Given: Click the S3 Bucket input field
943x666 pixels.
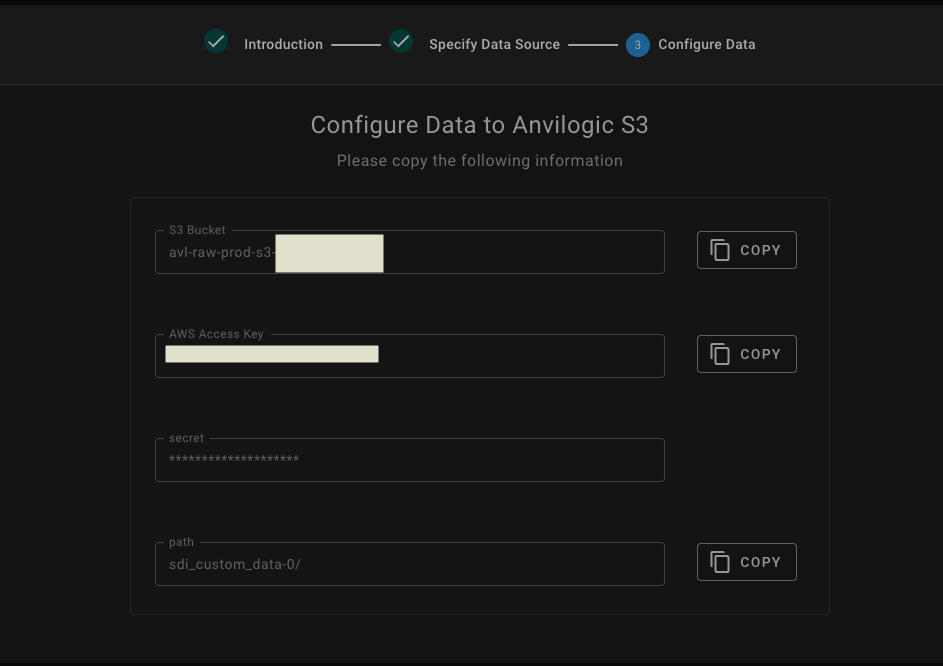Looking at the screenshot, I should pos(410,252).
